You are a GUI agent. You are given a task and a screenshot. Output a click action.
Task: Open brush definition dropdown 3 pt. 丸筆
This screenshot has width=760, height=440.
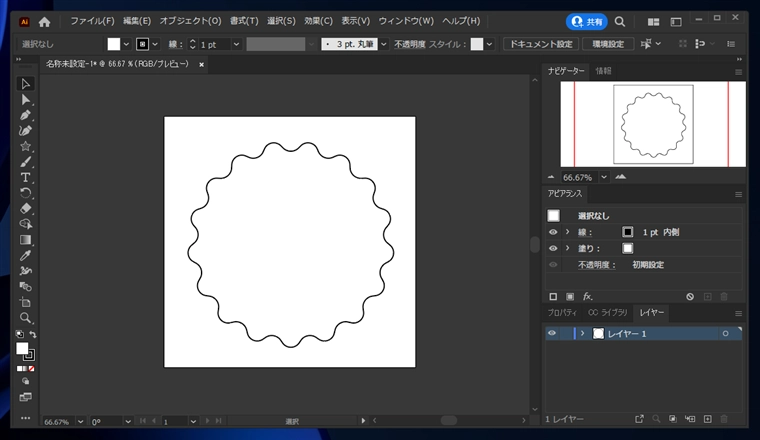tap(383, 44)
